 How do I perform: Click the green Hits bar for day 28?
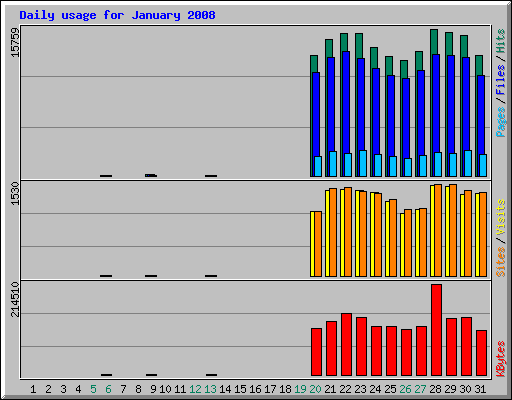(x=434, y=42)
